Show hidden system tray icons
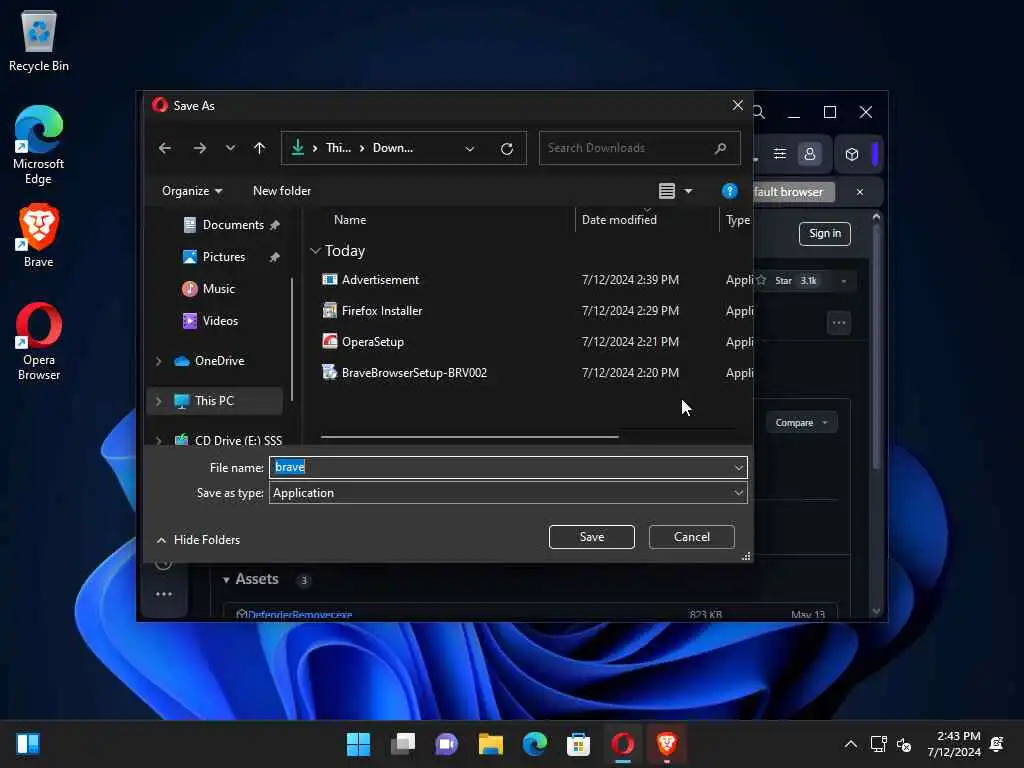The width and height of the screenshot is (1024, 768). click(x=851, y=744)
